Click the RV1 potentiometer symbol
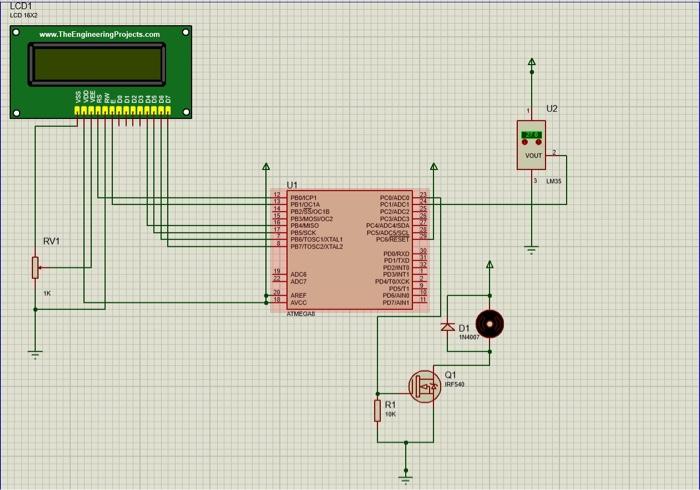This screenshot has width=700, height=490. (x=35, y=268)
